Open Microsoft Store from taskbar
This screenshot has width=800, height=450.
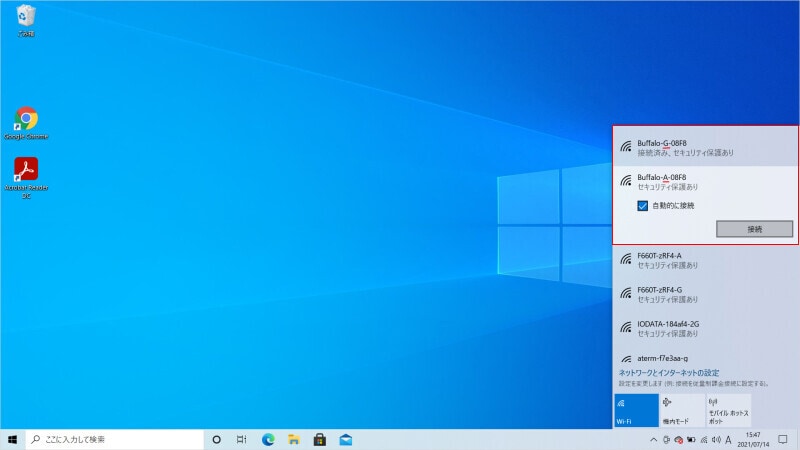pos(320,439)
